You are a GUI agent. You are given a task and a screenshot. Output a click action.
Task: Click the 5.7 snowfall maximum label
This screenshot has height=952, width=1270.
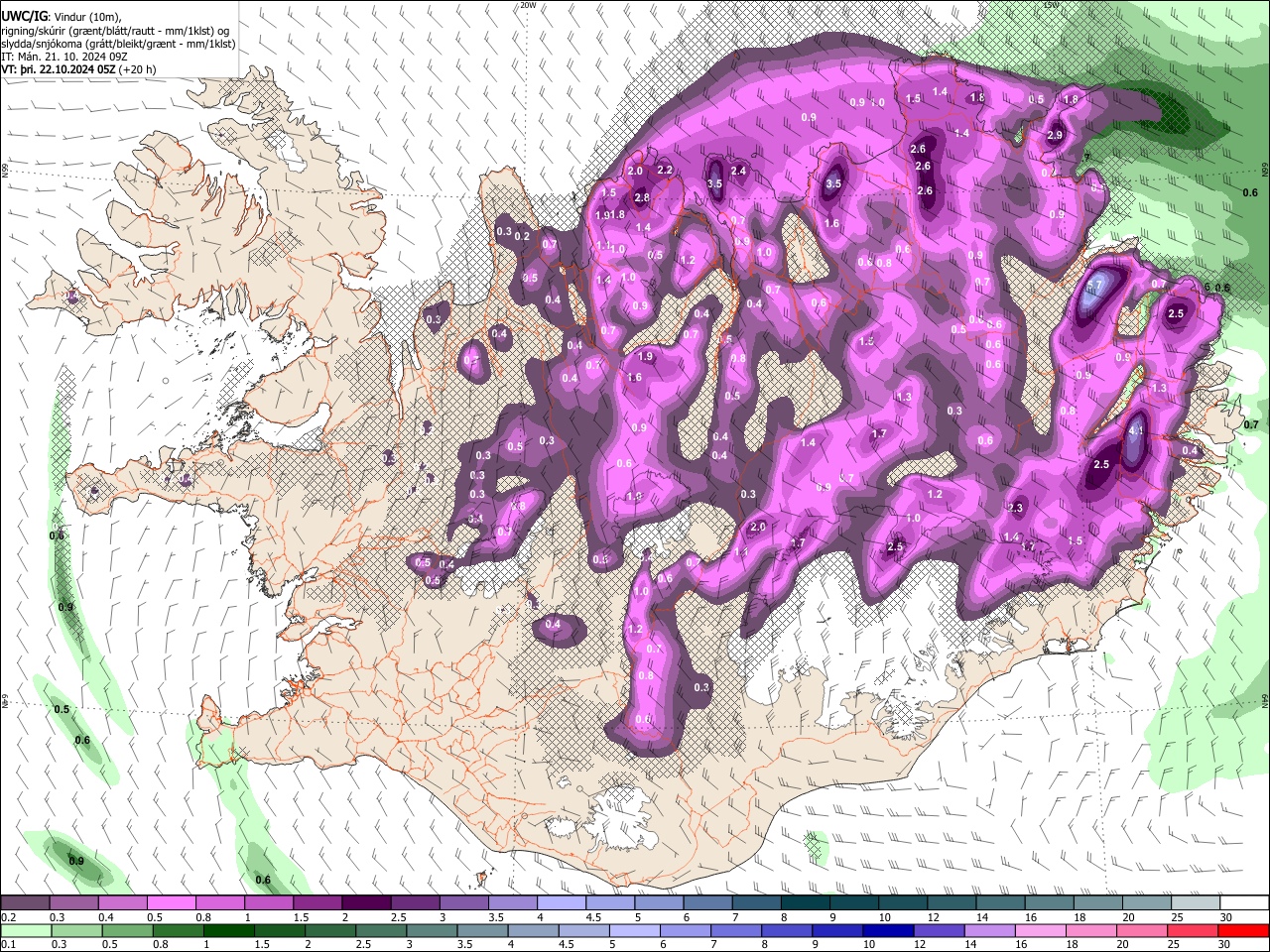pyautogui.click(x=1095, y=286)
